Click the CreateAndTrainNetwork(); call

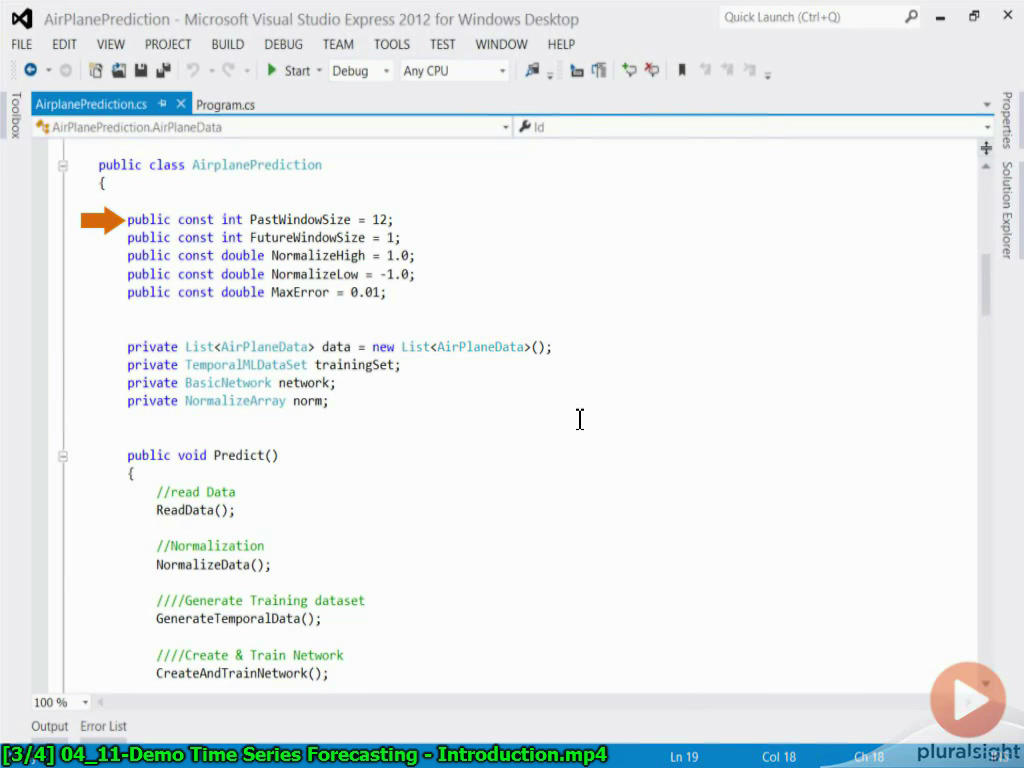242,673
